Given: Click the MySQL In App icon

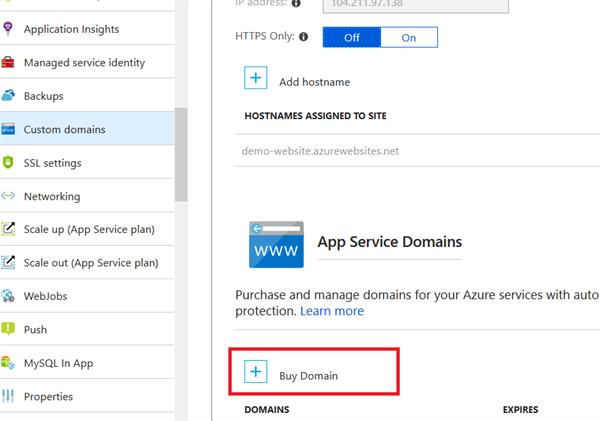Looking at the screenshot, I should (8, 363).
